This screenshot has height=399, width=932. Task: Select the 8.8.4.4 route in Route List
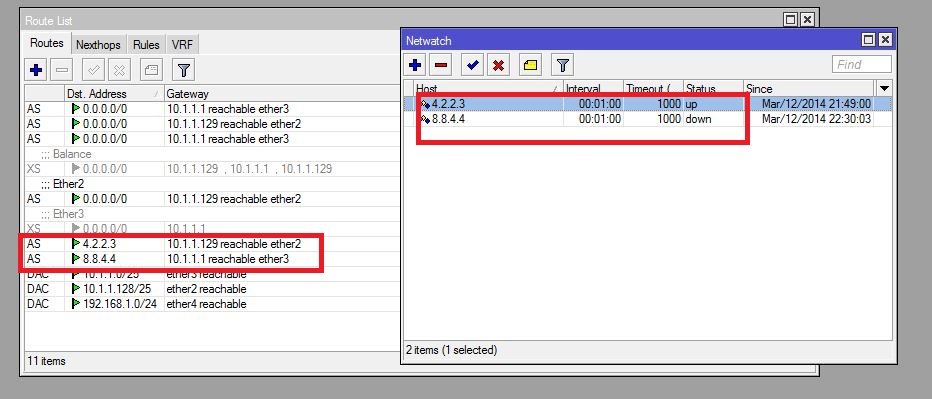[212, 259]
